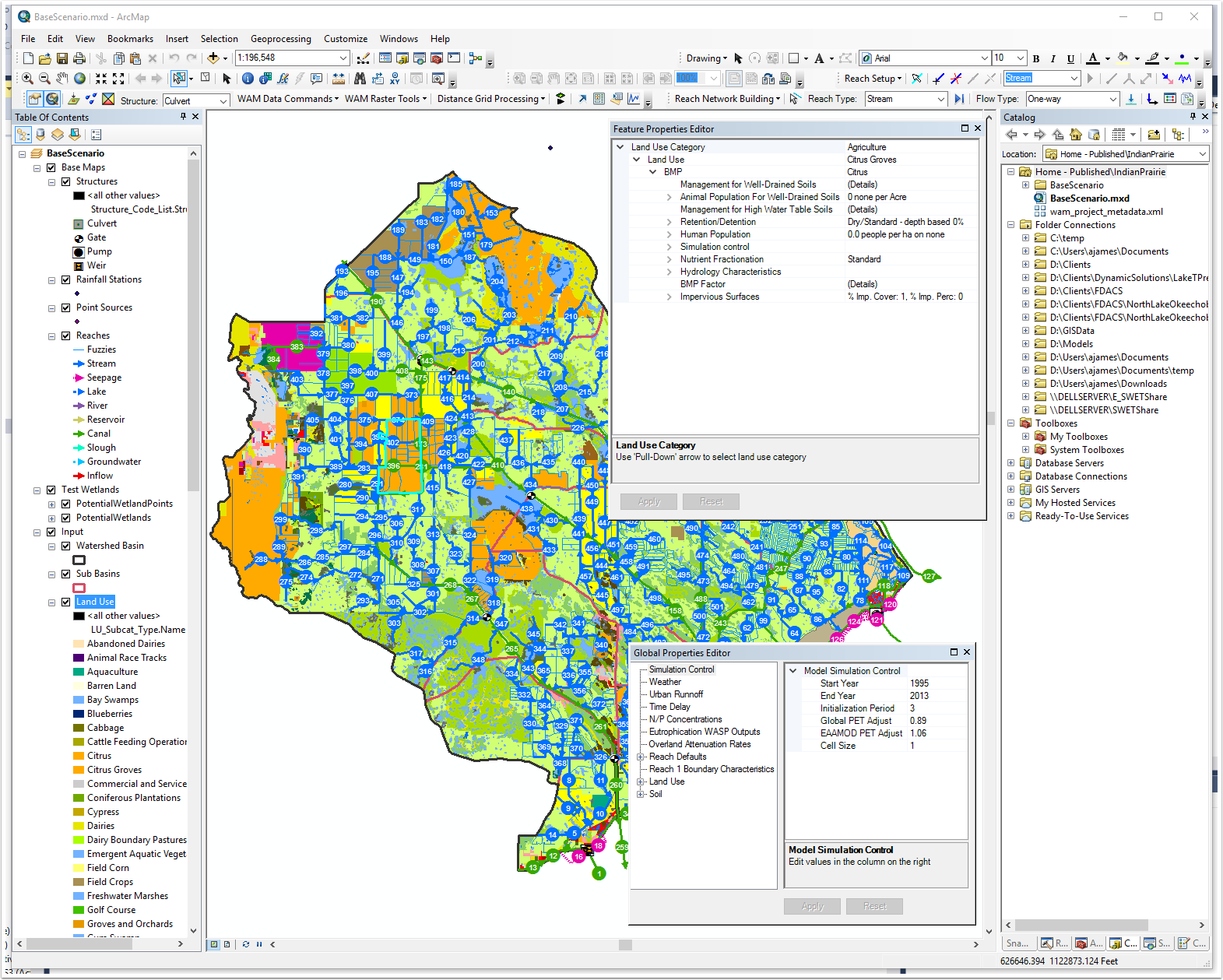Image resolution: width=1223 pixels, height=980 pixels.
Task: Open the Editor Toolbar pencil icon
Action: (x=364, y=58)
